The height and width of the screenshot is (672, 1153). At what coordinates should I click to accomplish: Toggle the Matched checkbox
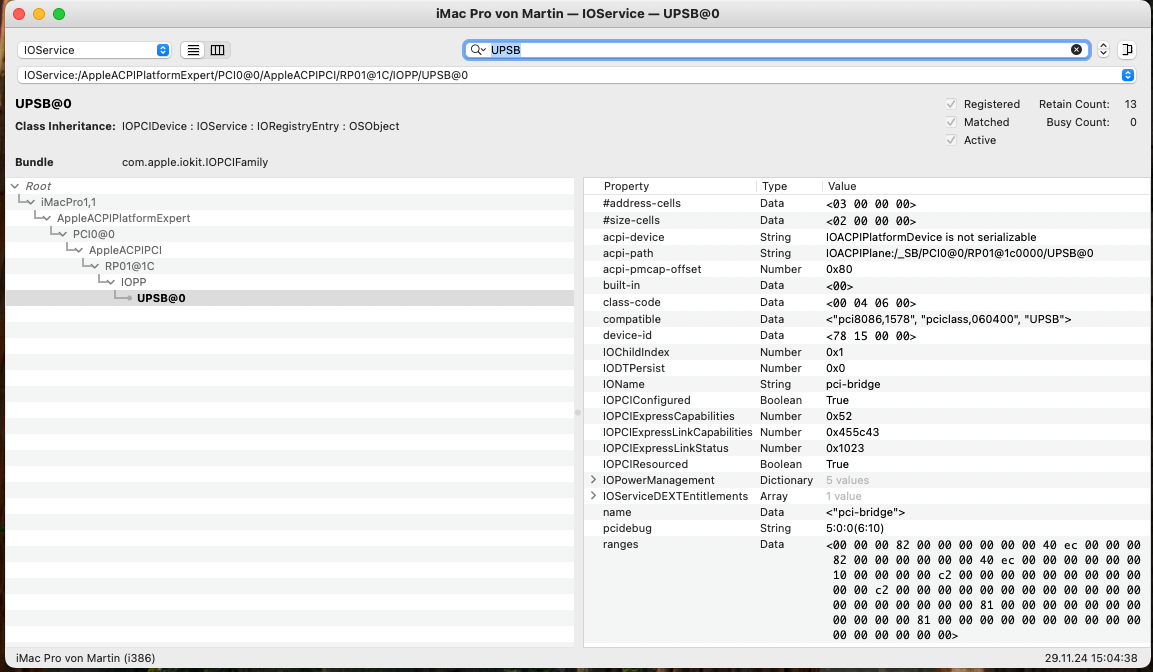951,122
